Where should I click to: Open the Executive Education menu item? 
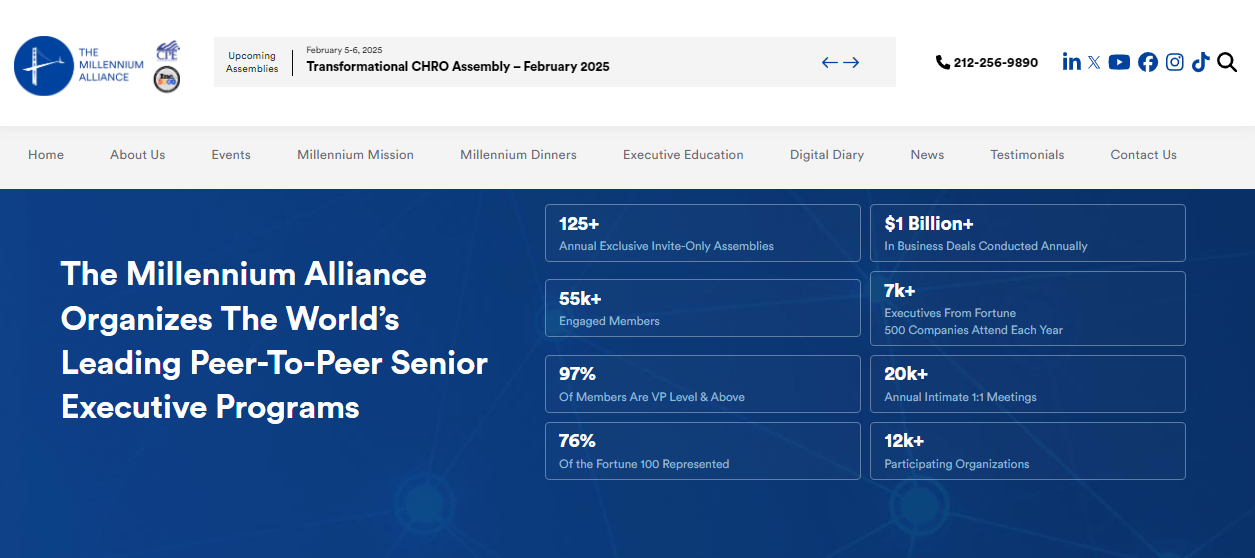[683, 155]
